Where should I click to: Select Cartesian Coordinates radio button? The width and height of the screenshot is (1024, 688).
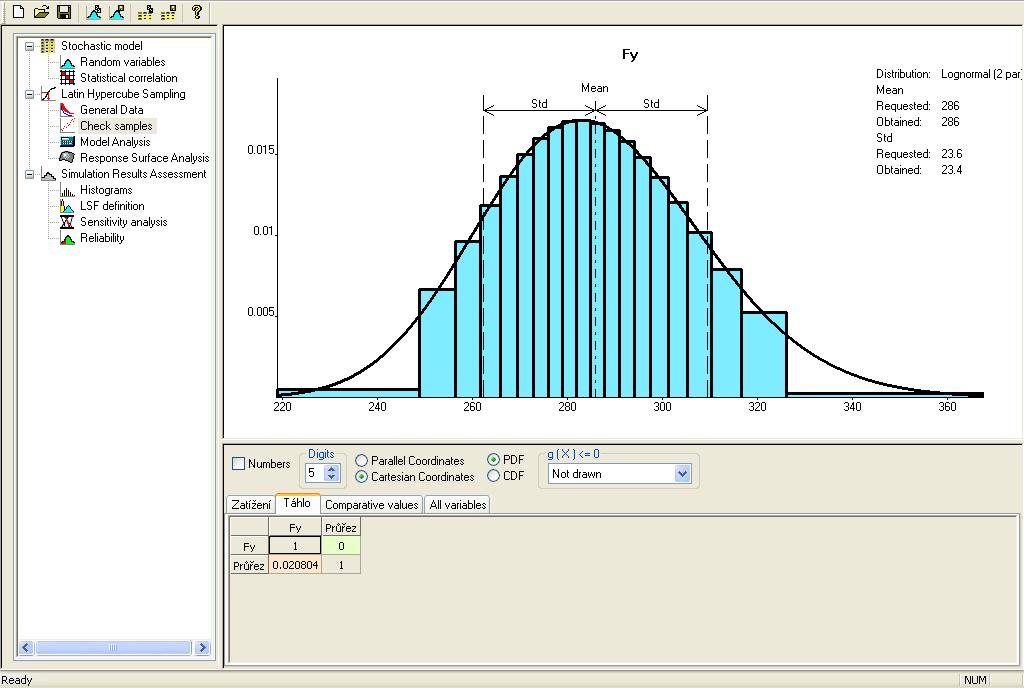[361, 477]
